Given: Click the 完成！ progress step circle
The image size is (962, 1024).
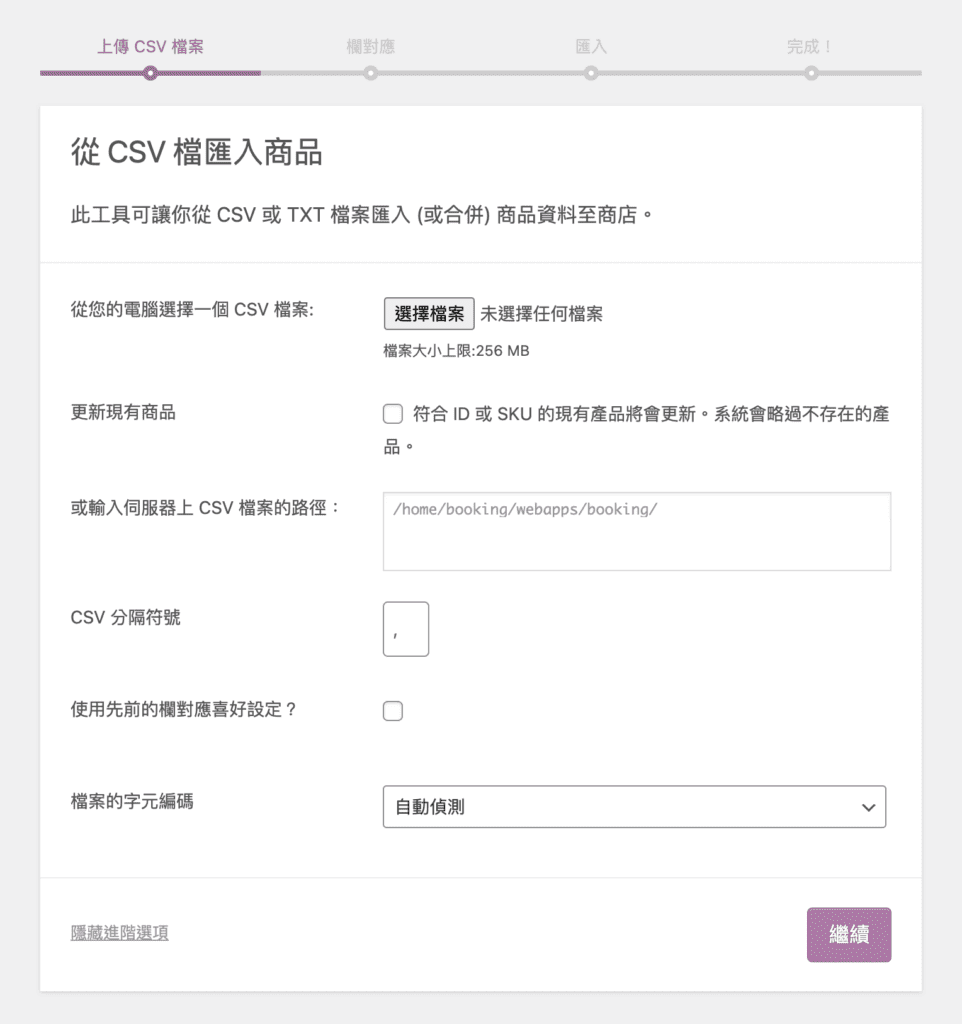Looking at the screenshot, I should point(809,72).
